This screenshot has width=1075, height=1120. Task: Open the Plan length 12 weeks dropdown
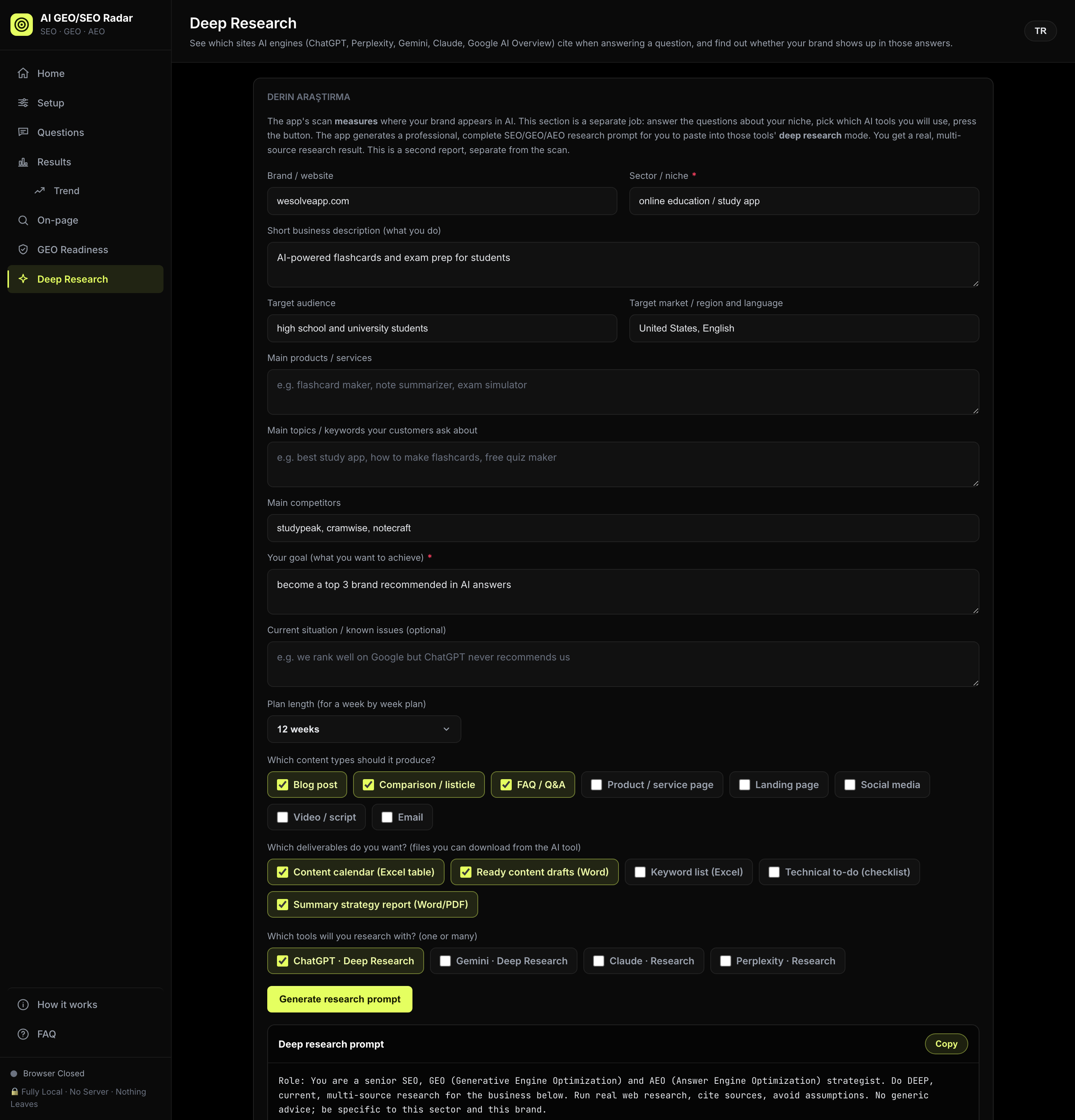point(364,729)
